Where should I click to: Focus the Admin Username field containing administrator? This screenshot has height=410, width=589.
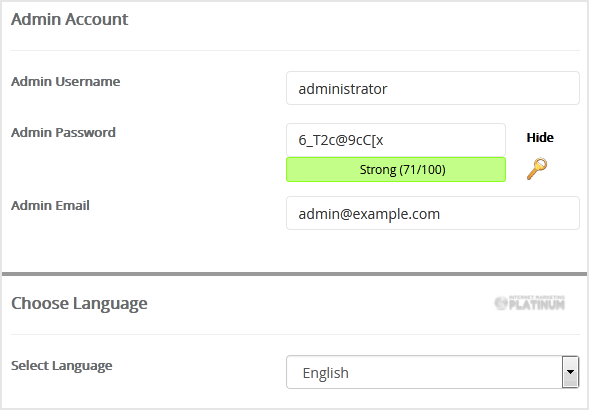click(x=433, y=88)
